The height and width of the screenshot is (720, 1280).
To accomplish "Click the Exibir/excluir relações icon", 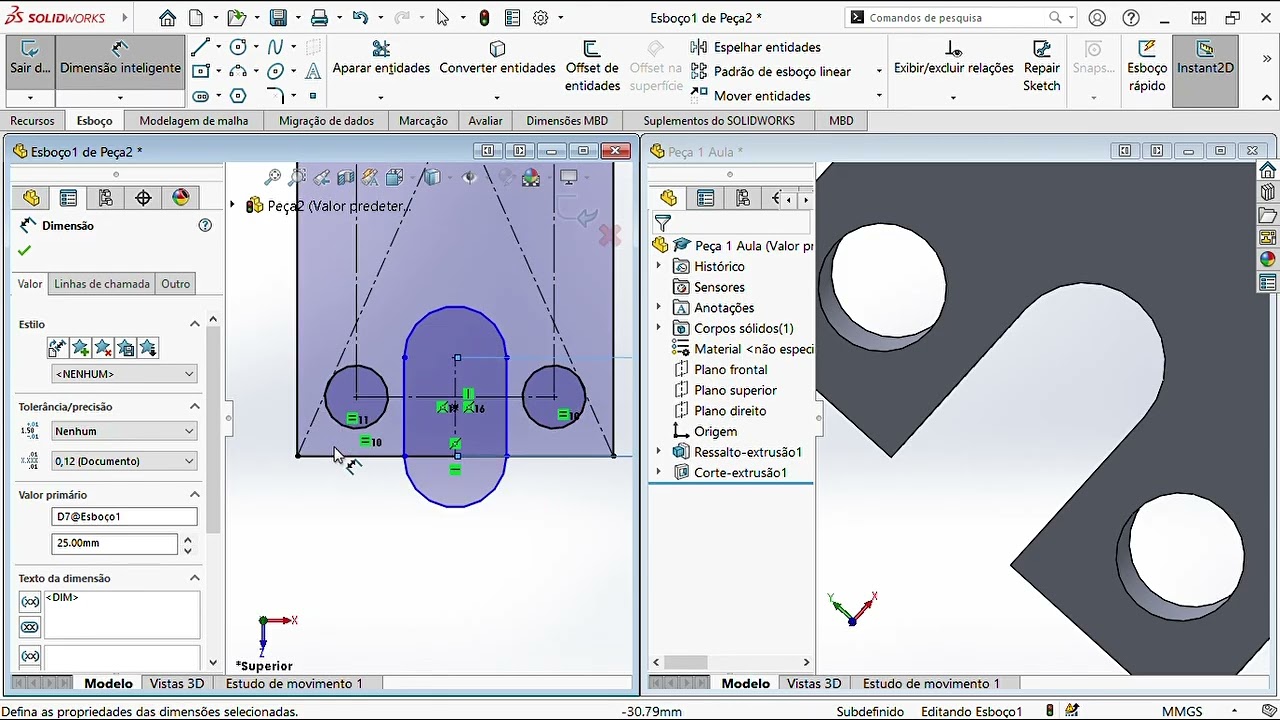I will [x=953, y=49].
